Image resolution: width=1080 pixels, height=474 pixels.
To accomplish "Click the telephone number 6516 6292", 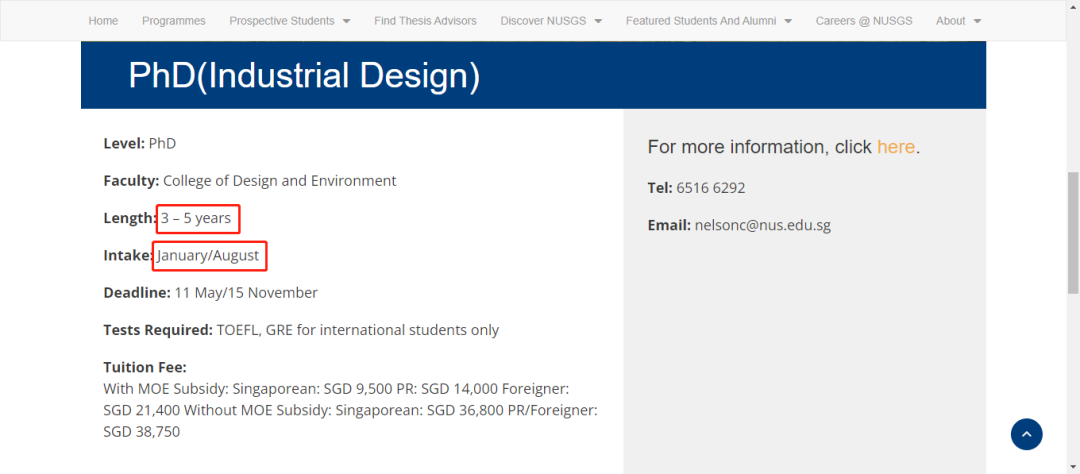I will (x=710, y=188).
